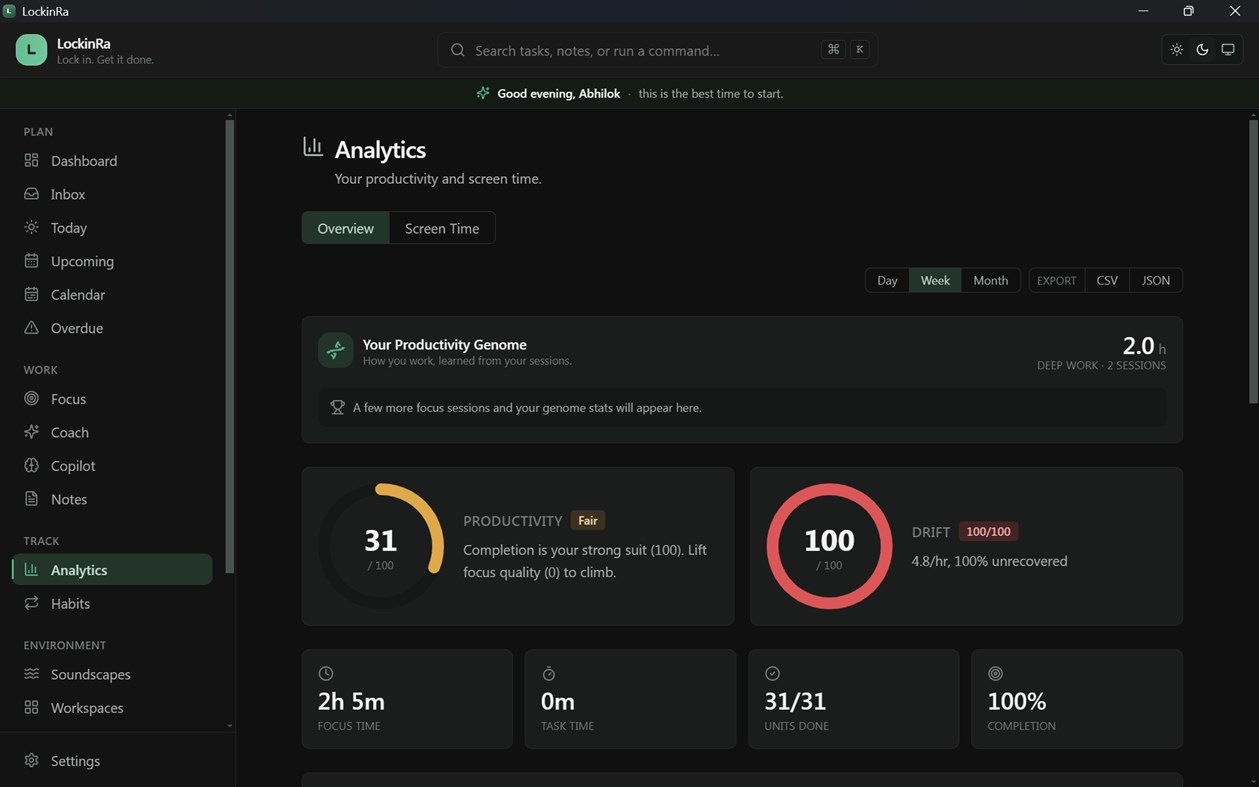Select the Overview tab
The width and height of the screenshot is (1259, 787).
point(345,228)
